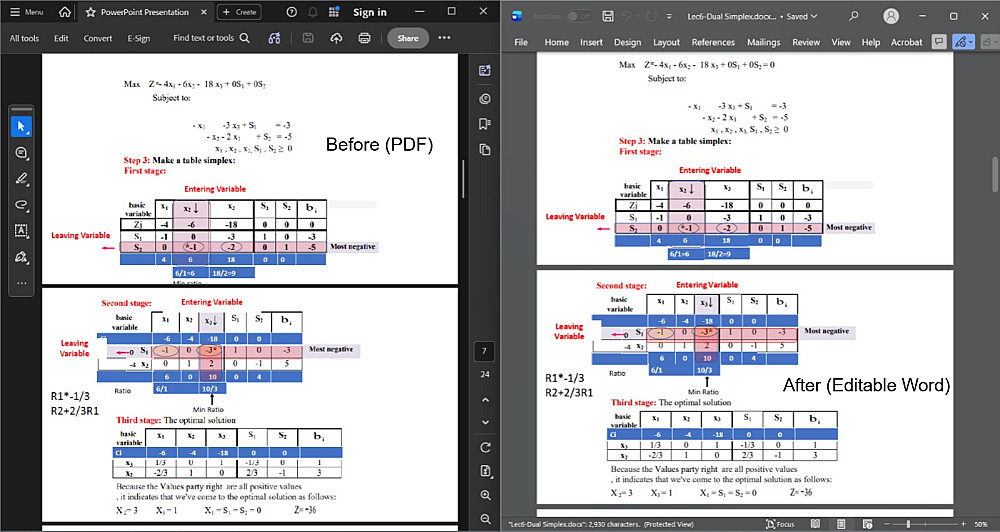Open the Word Comments pane icon

point(939,42)
